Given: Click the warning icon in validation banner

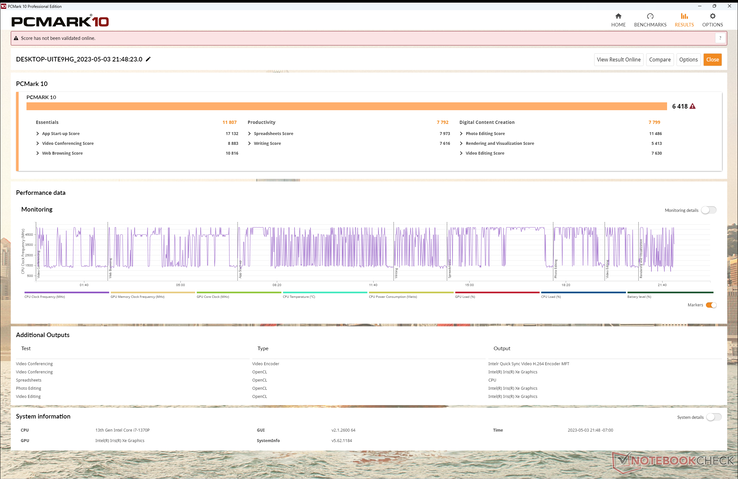Looking at the screenshot, I should (x=16, y=38).
